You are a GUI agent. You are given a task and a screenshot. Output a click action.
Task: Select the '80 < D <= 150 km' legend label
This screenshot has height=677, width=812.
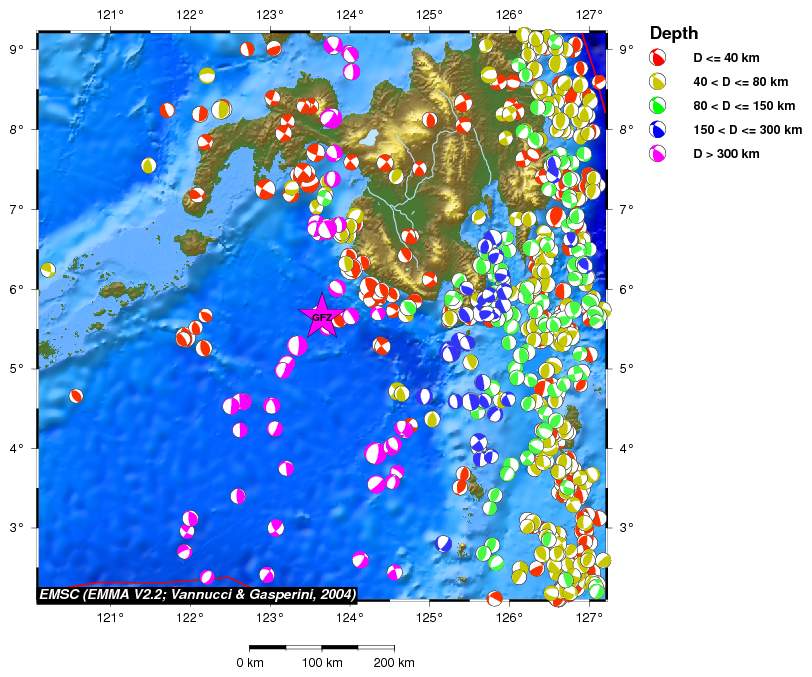click(x=746, y=106)
